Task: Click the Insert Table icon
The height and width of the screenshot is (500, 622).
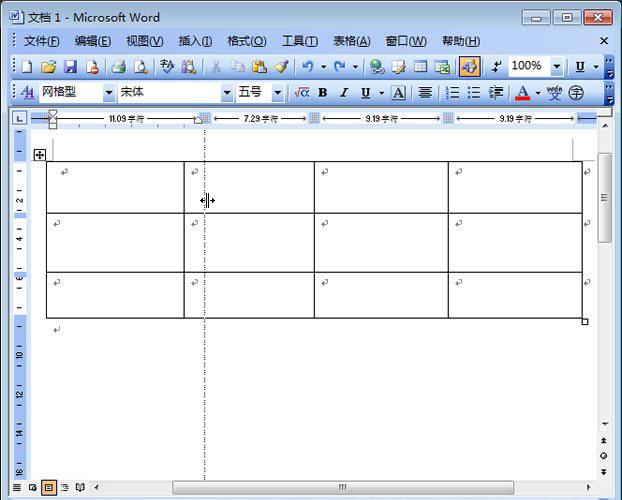Action: click(x=420, y=67)
